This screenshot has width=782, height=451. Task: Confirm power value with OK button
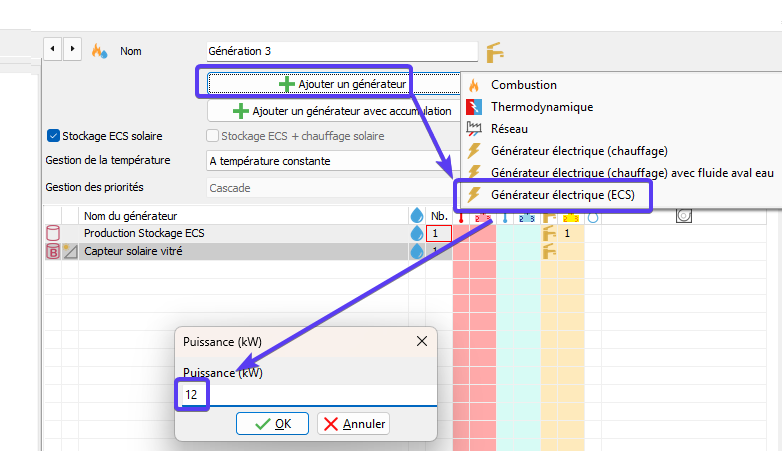(272, 424)
